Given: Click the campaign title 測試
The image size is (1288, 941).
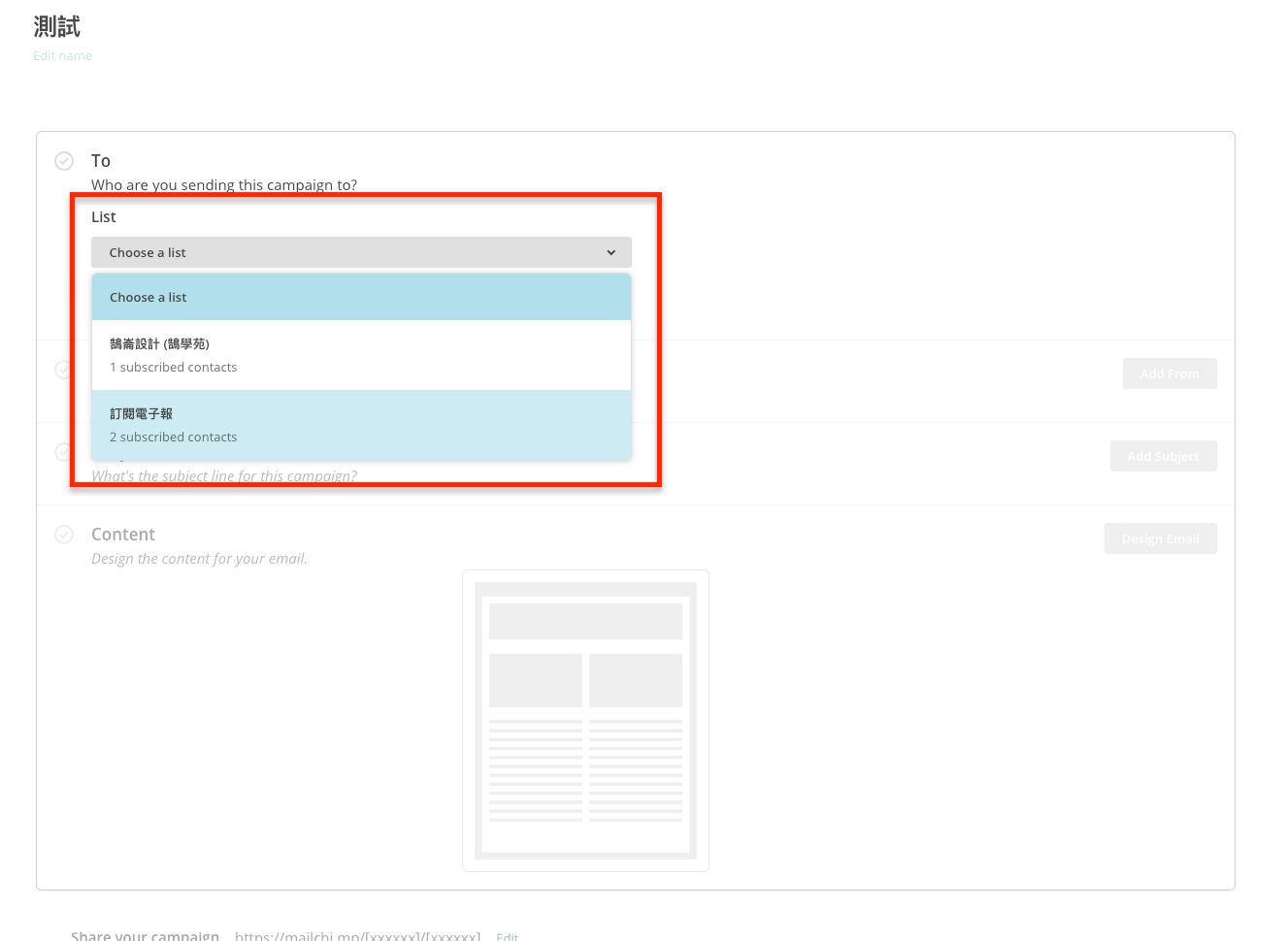Looking at the screenshot, I should pyautogui.click(x=57, y=27).
